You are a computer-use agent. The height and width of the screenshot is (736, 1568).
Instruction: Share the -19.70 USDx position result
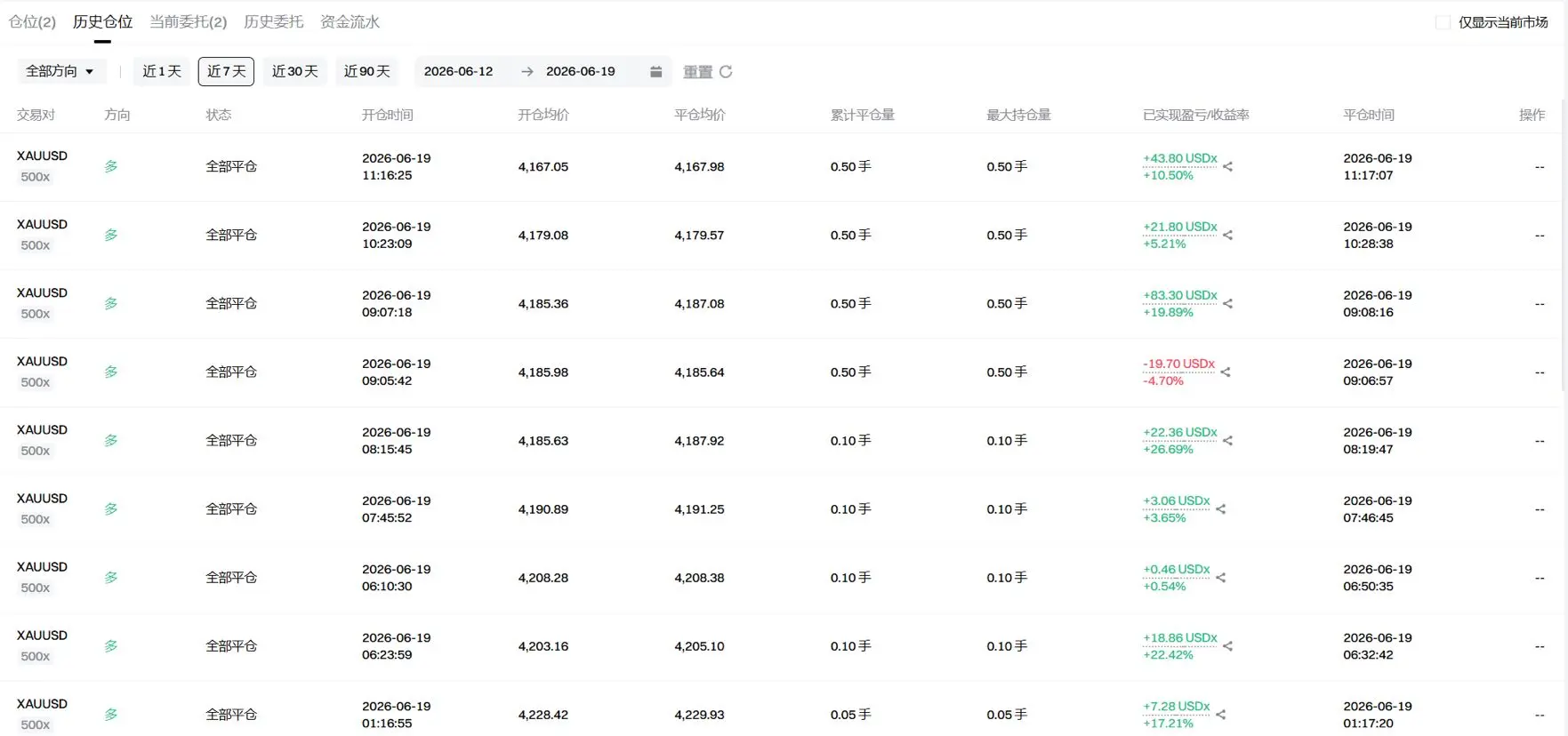tap(1226, 372)
